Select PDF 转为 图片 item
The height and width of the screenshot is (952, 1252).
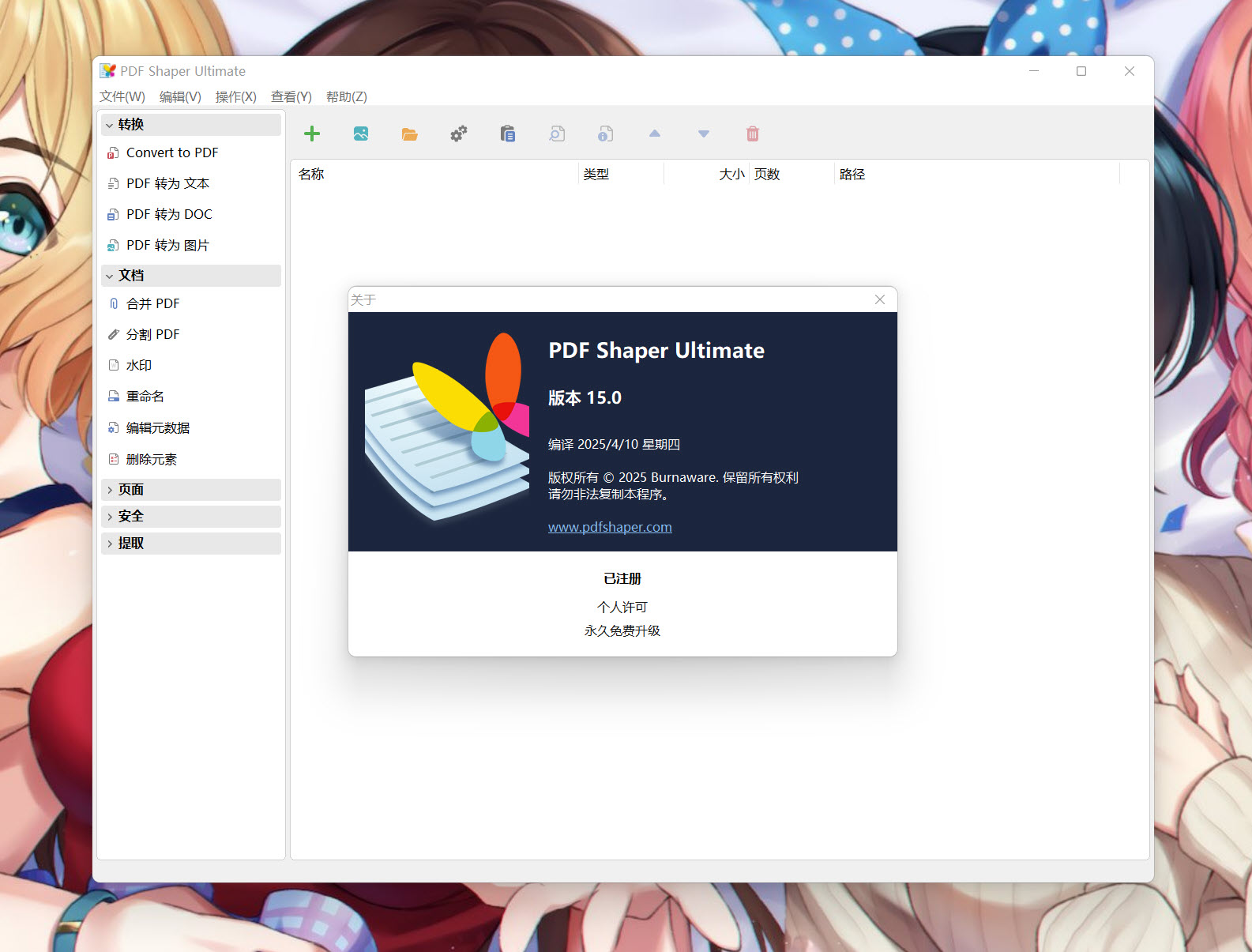pos(190,245)
